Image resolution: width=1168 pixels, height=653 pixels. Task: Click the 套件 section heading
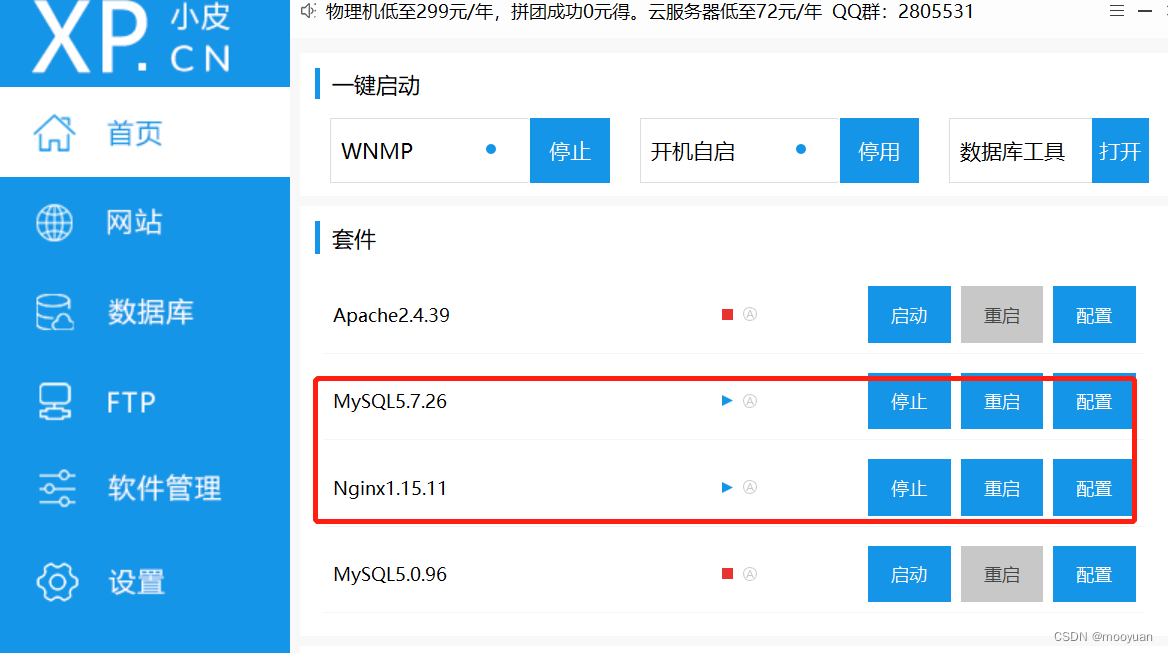(x=354, y=239)
